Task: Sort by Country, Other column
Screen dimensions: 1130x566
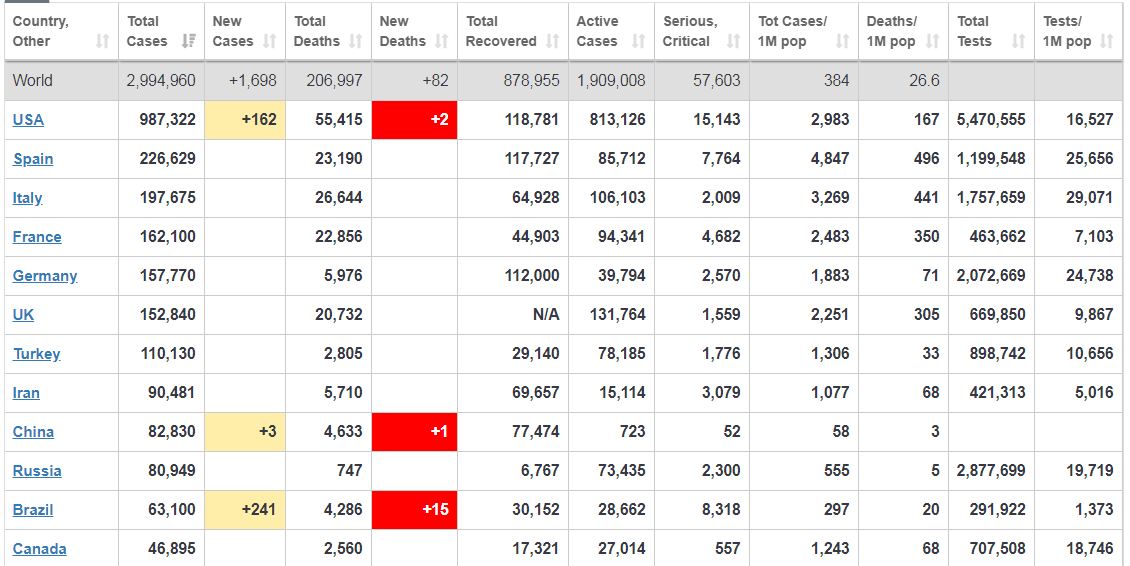Action: coord(102,42)
